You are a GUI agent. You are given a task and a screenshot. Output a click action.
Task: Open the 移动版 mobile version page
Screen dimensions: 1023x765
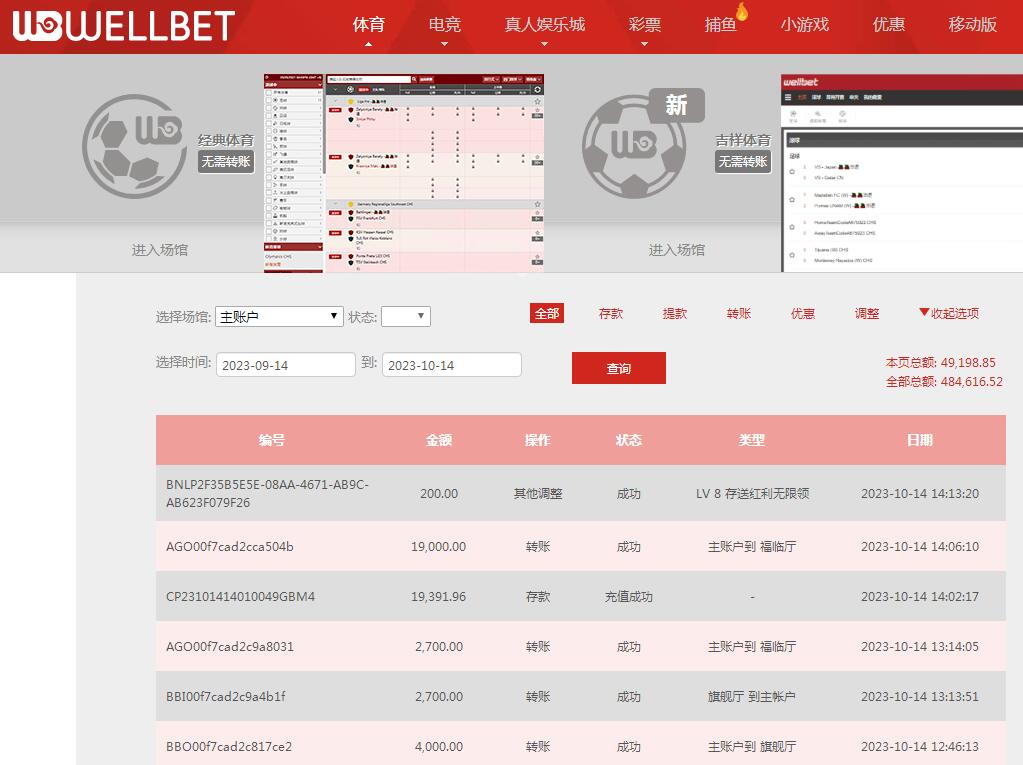(x=972, y=25)
